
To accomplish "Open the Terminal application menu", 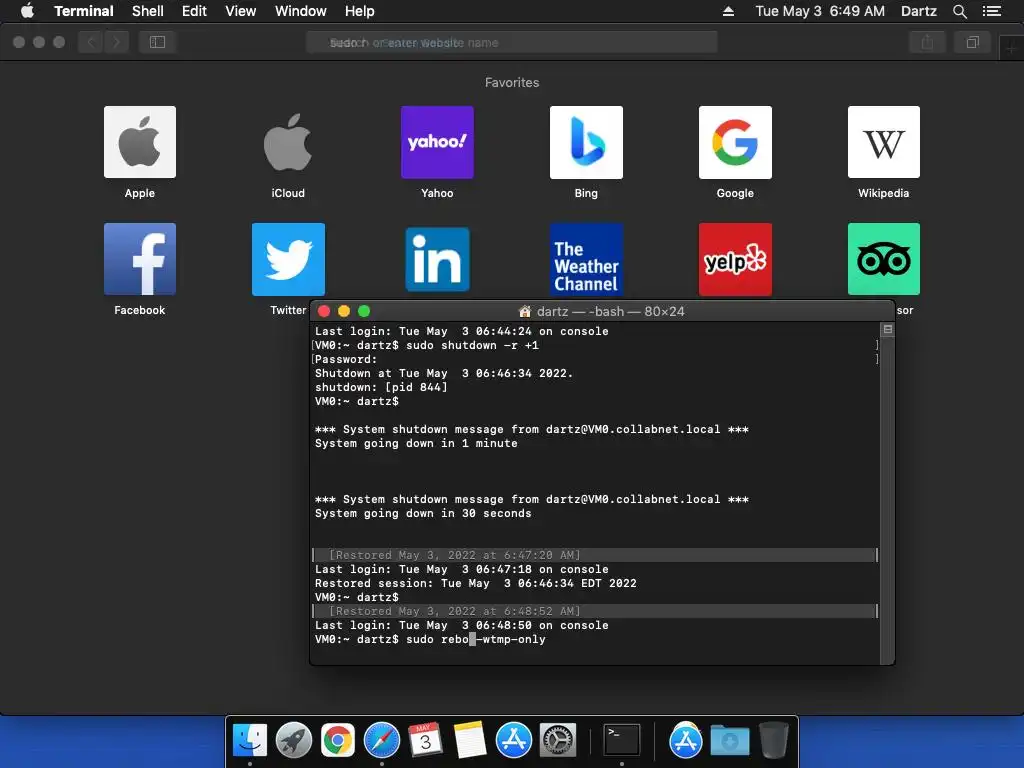I will 84,11.
